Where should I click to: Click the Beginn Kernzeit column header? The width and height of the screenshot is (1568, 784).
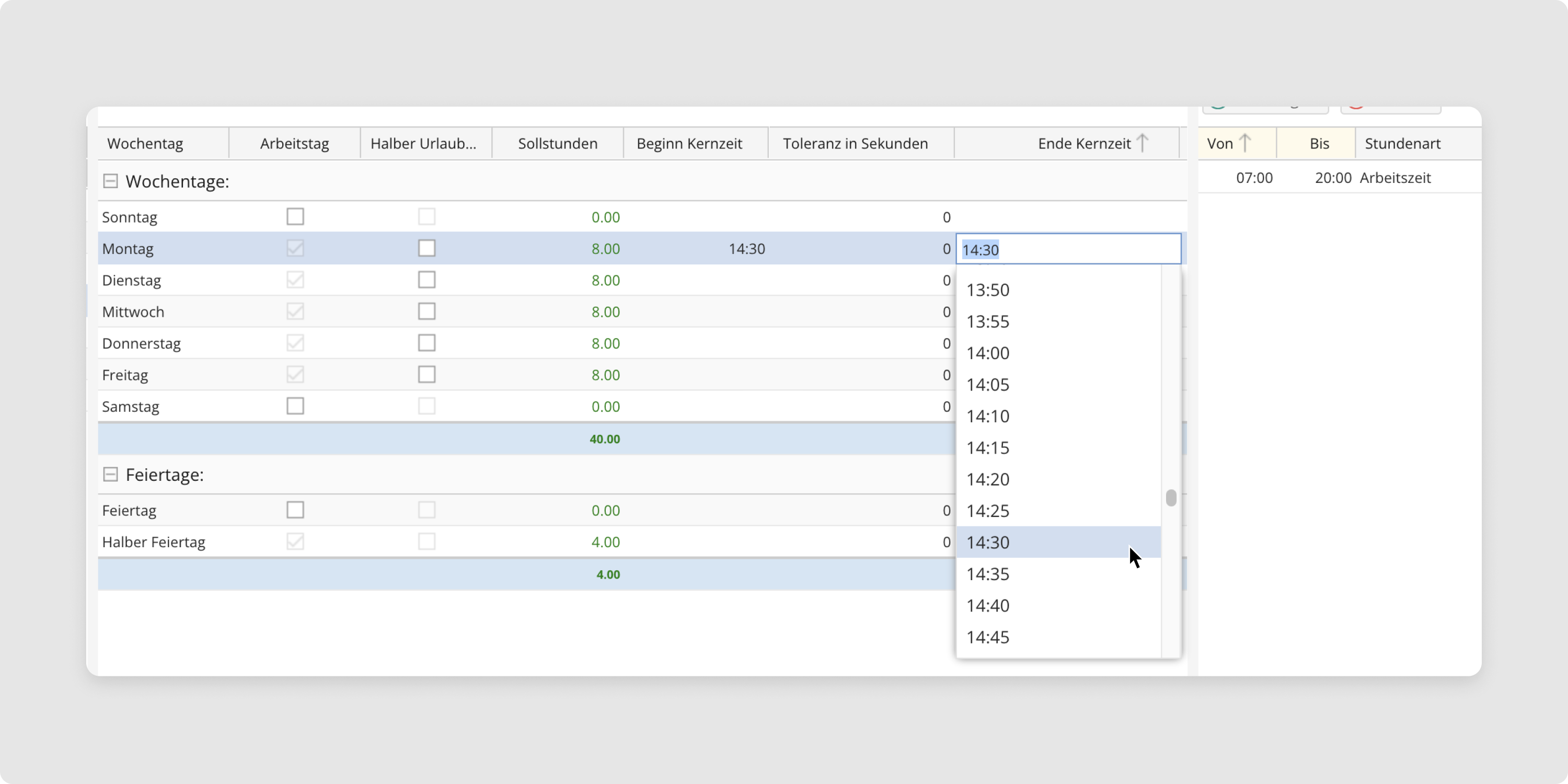tap(689, 144)
